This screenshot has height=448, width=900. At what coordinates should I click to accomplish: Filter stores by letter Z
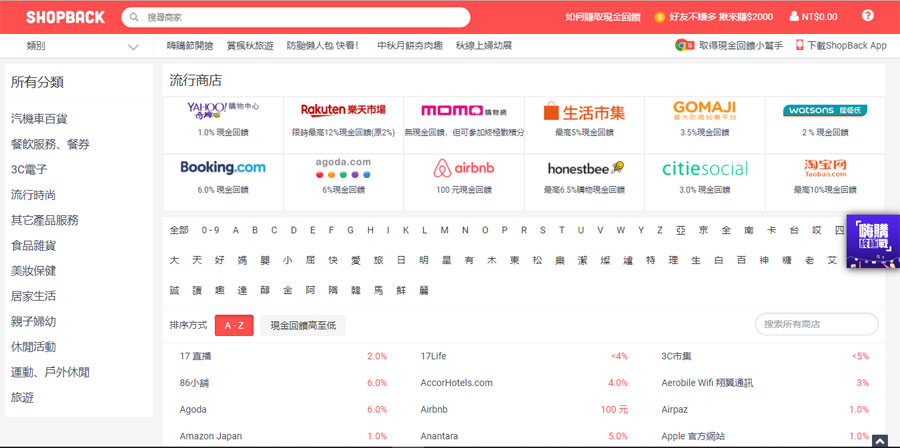(660, 230)
